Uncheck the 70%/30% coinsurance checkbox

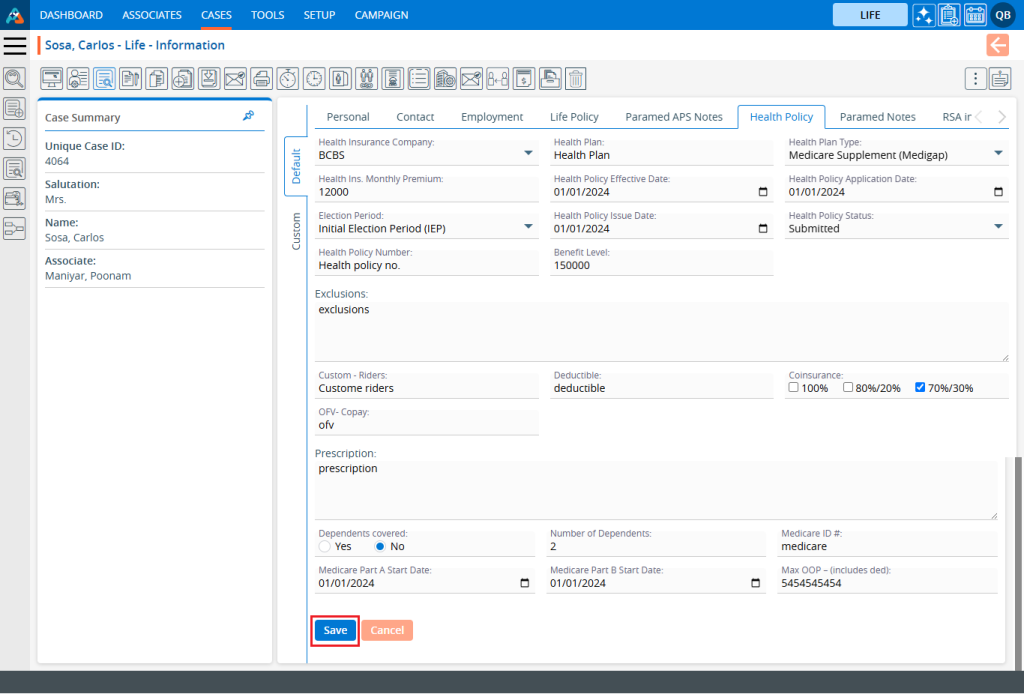click(920, 388)
